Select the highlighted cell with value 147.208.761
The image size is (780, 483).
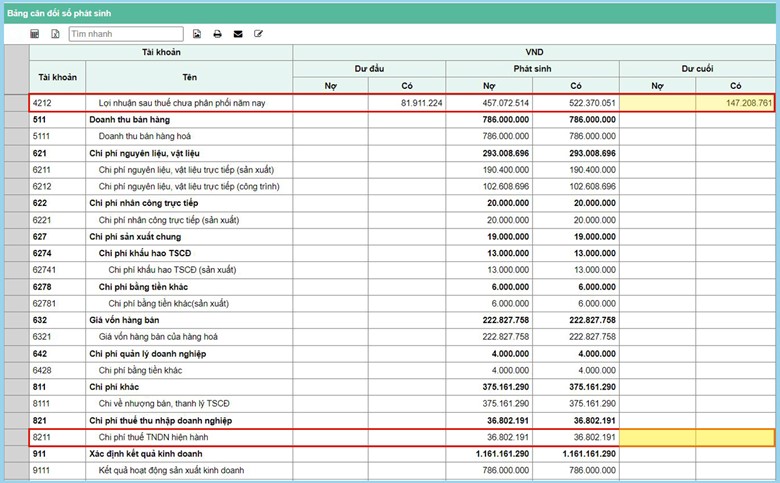(x=735, y=103)
